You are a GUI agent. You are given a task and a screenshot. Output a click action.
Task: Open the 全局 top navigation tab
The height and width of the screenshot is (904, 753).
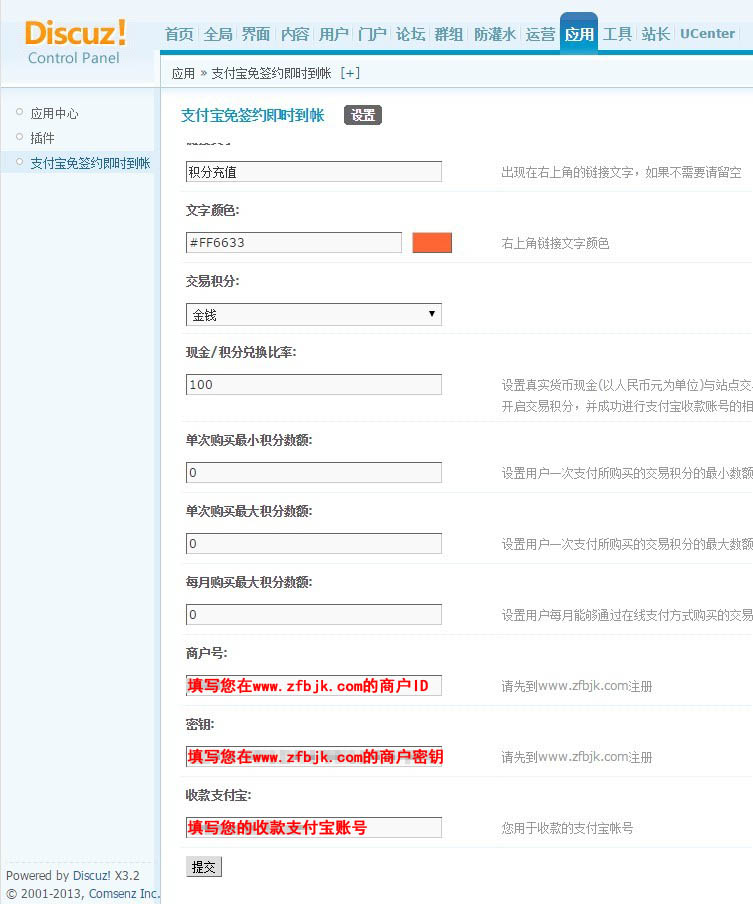pos(218,34)
